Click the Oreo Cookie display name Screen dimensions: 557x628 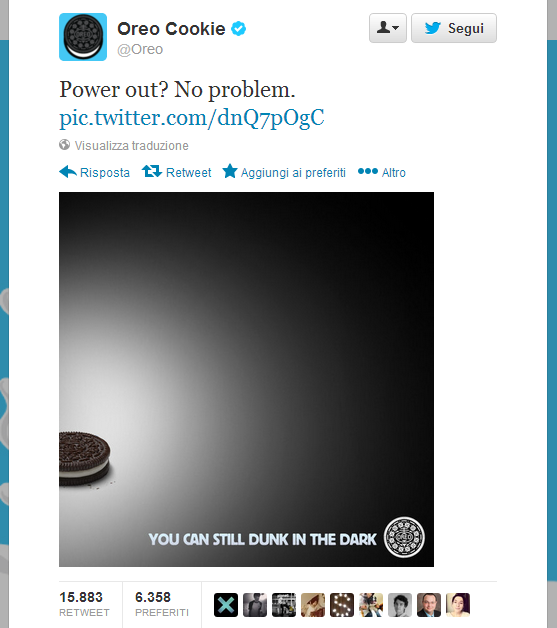pos(171,29)
